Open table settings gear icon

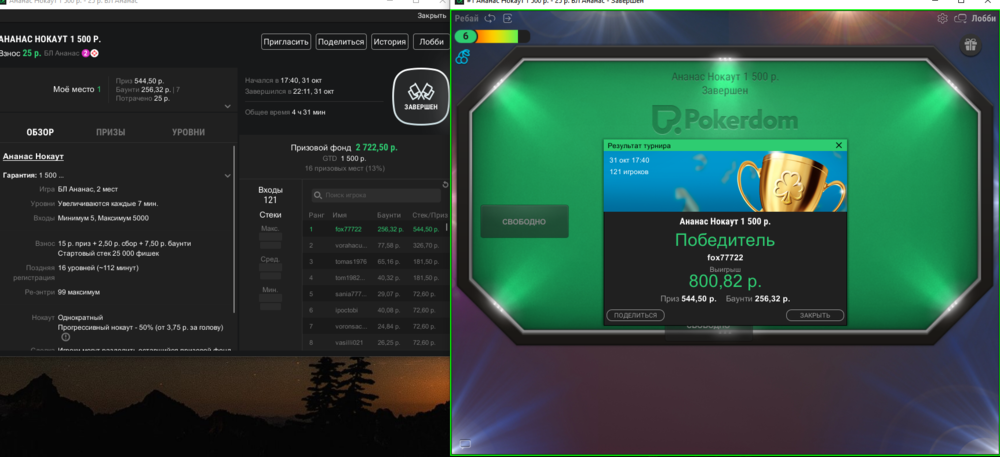pyautogui.click(x=942, y=18)
